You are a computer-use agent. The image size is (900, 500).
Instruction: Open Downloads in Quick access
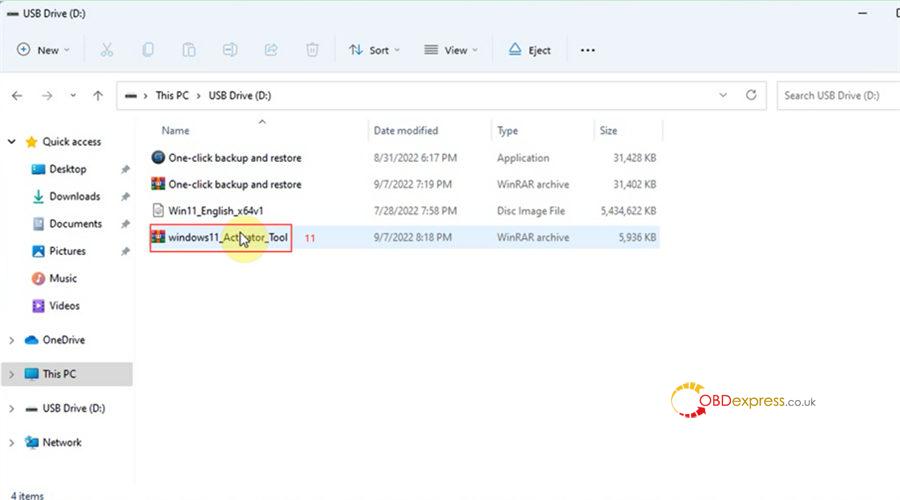coord(75,196)
